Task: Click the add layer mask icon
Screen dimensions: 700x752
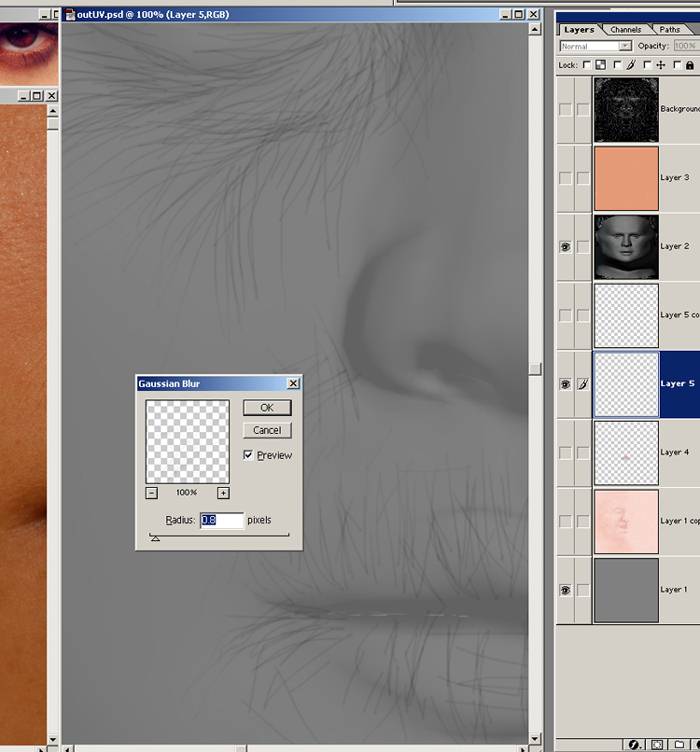Action: 657,744
